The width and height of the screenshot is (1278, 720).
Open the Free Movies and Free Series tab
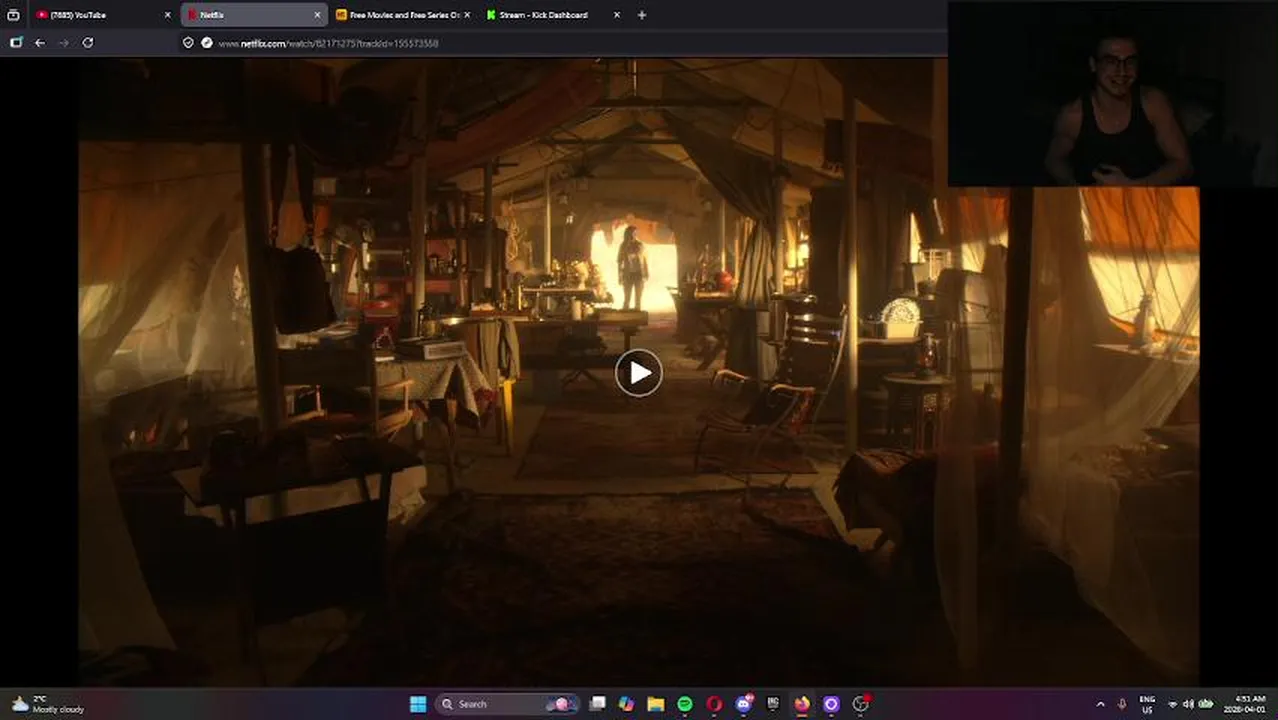404,15
